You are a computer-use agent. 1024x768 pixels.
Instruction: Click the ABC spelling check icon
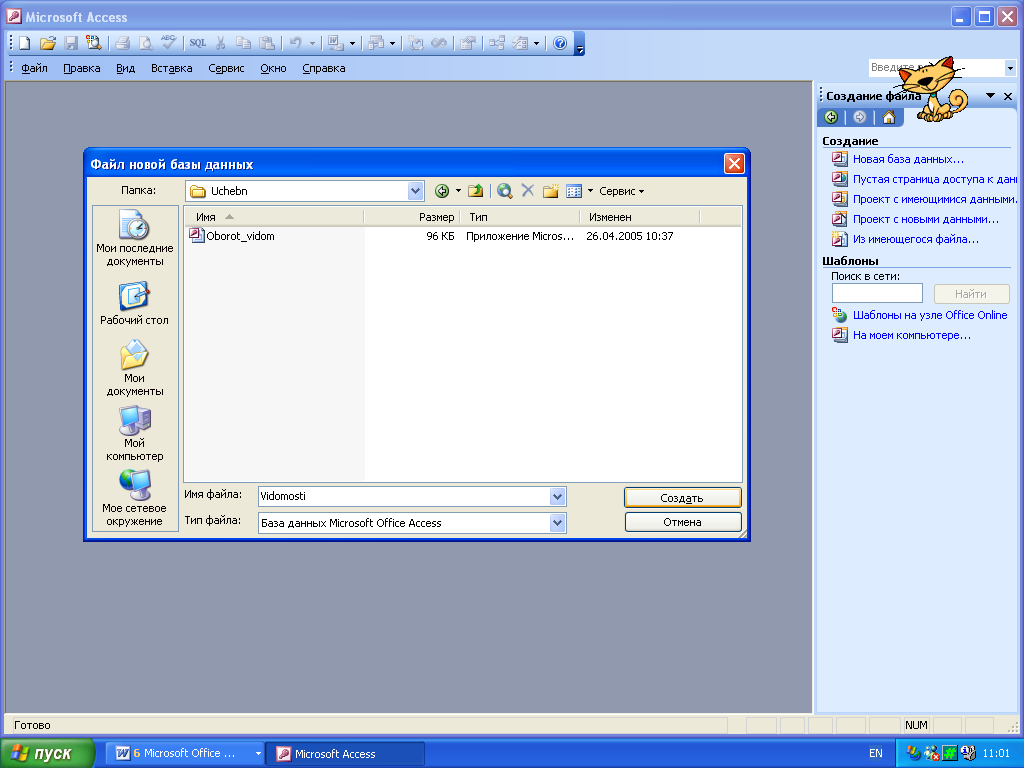tap(169, 44)
